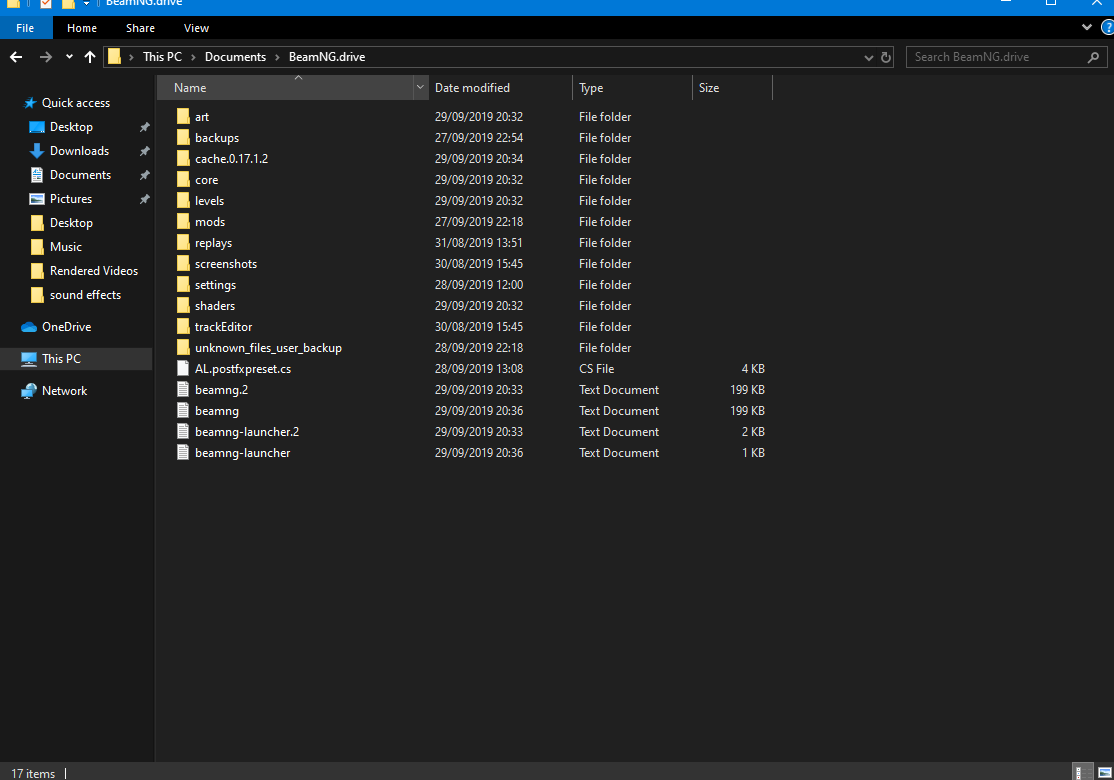Select Network in the navigation pane

pyautogui.click(x=64, y=391)
